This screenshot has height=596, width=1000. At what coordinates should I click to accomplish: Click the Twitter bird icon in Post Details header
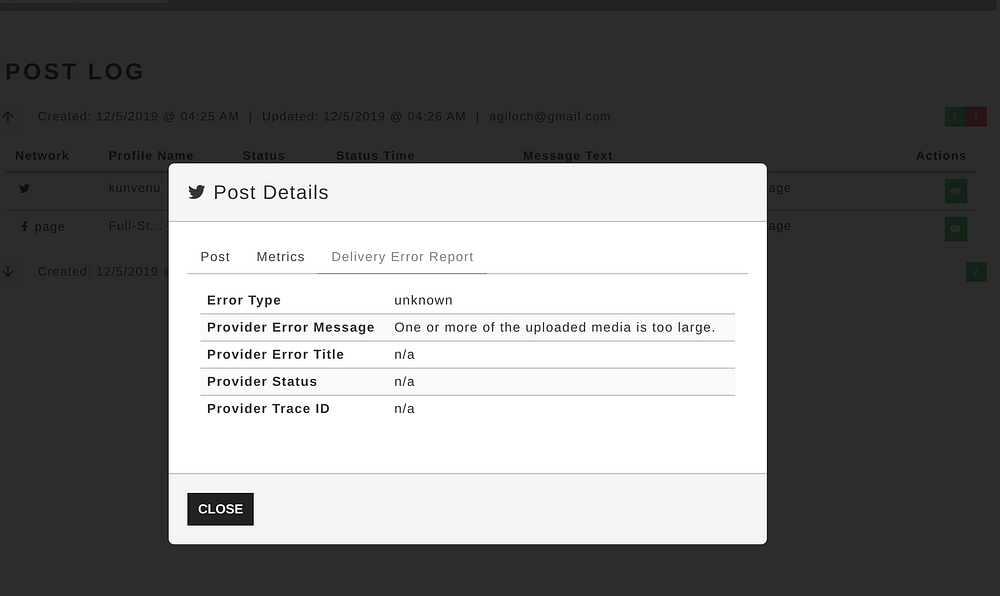(x=197, y=192)
